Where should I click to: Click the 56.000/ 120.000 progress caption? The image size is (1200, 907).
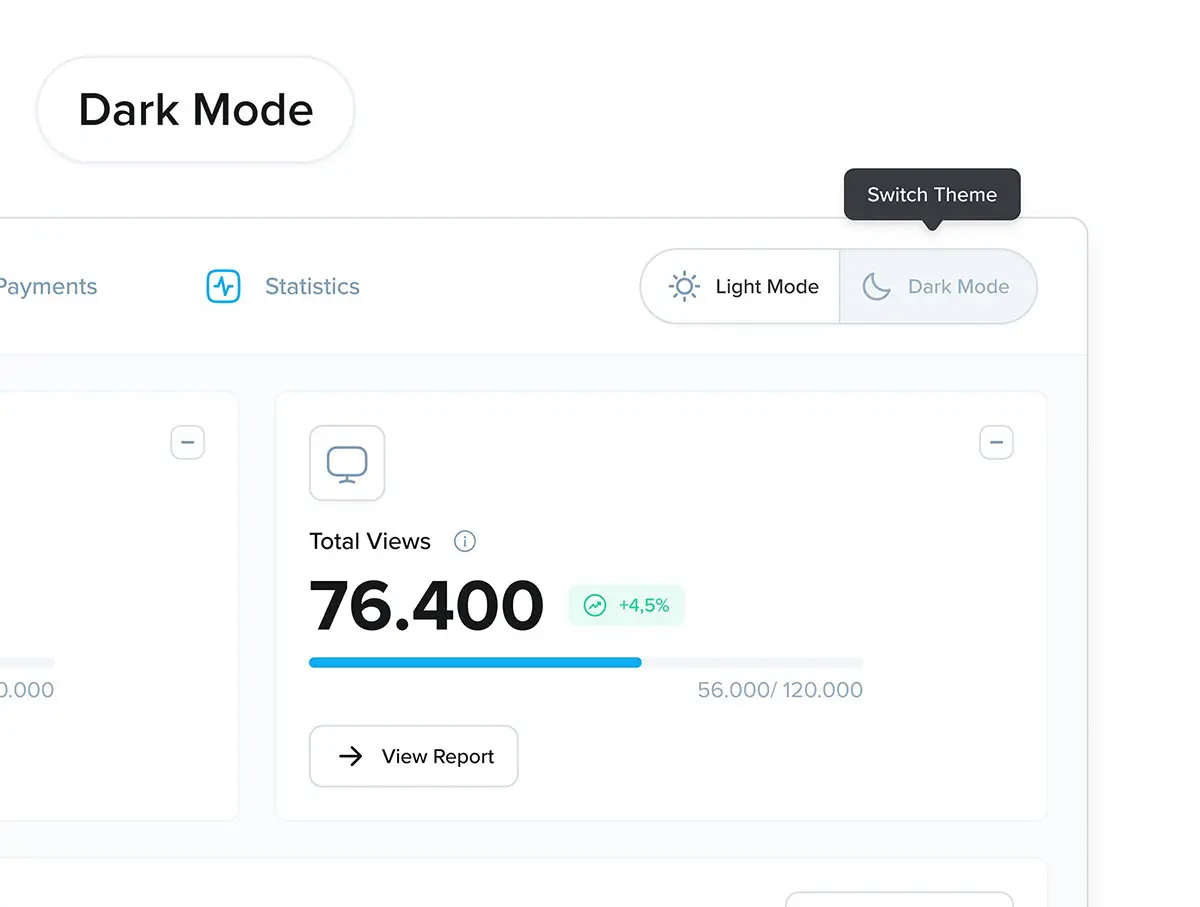780,690
